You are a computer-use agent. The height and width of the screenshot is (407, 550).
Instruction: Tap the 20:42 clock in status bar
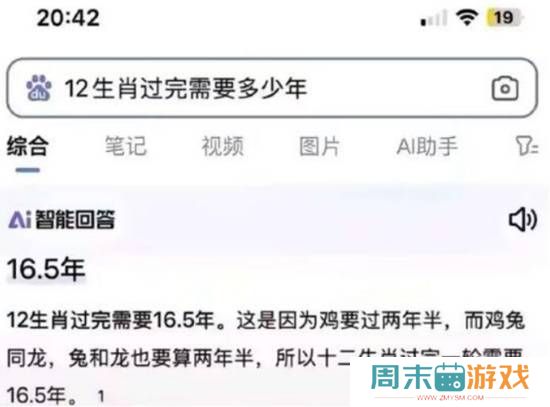tap(68, 18)
